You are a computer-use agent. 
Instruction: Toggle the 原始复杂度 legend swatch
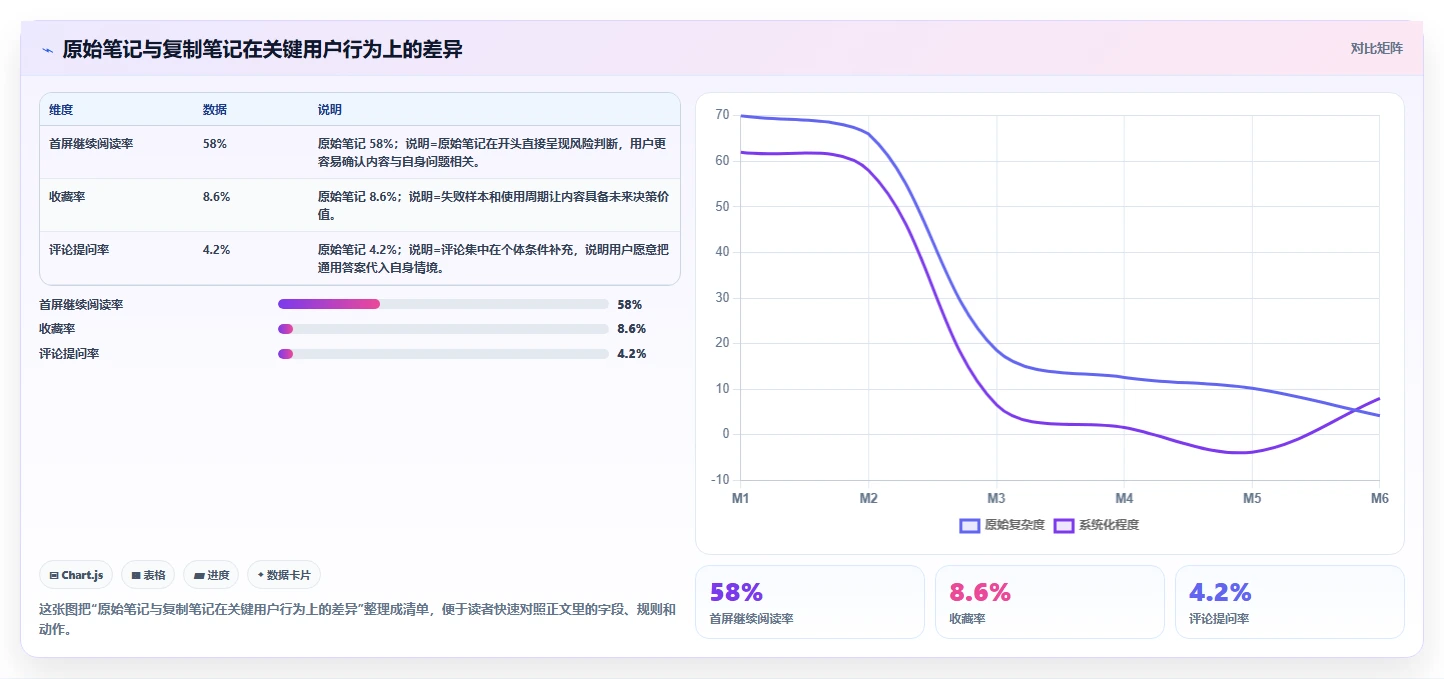point(969,525)
